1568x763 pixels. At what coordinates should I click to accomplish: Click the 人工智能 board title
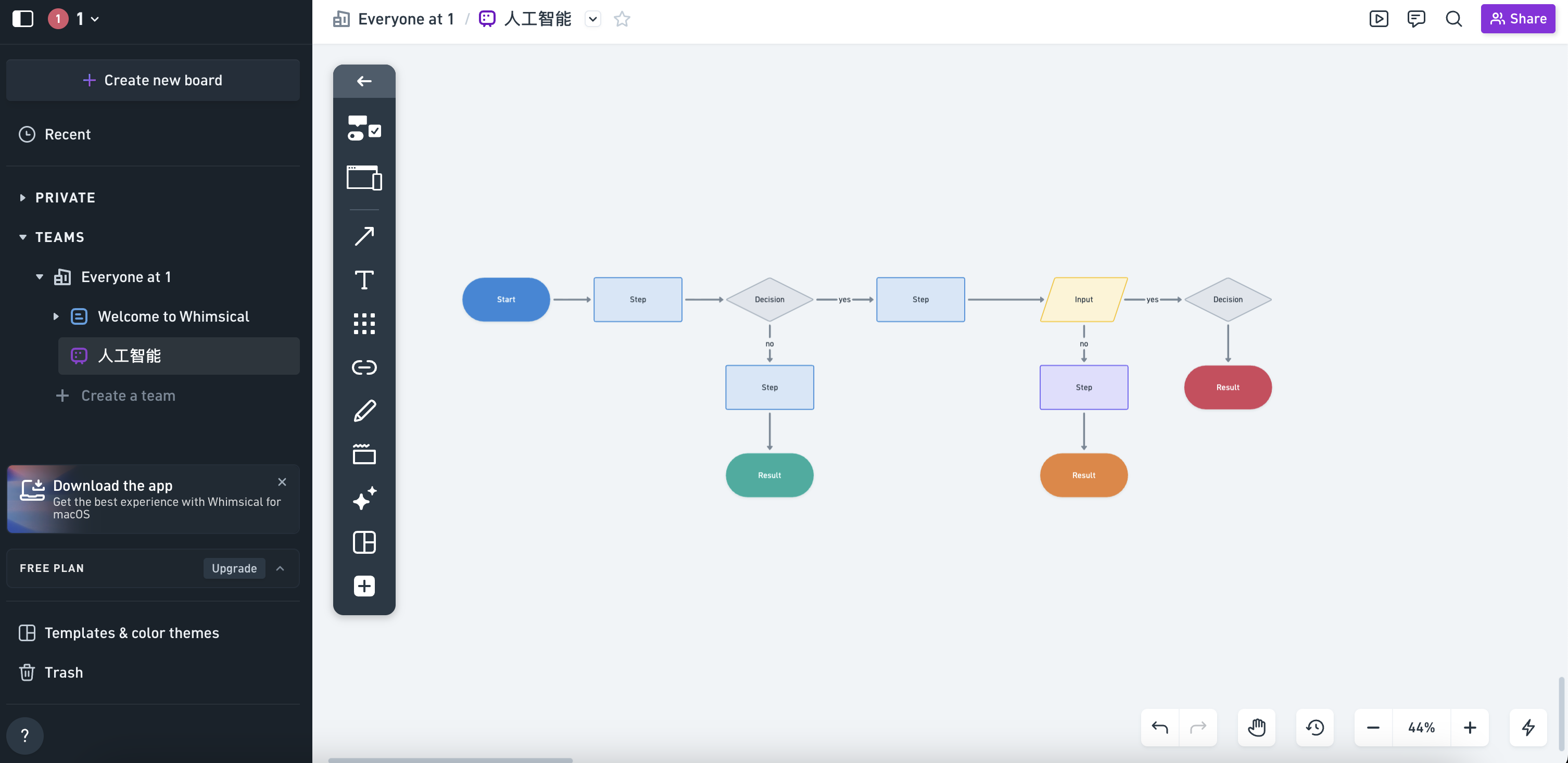(x=537, y=19)
